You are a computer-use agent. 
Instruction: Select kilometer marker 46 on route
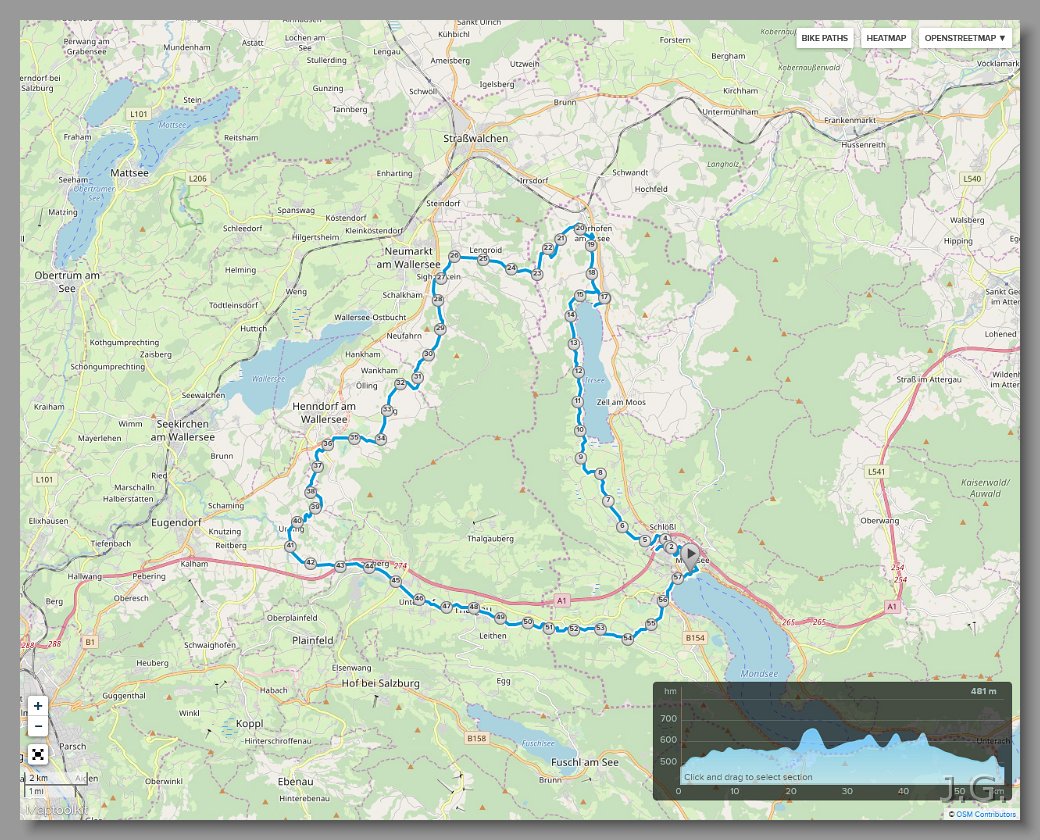[x=419, y=598]
